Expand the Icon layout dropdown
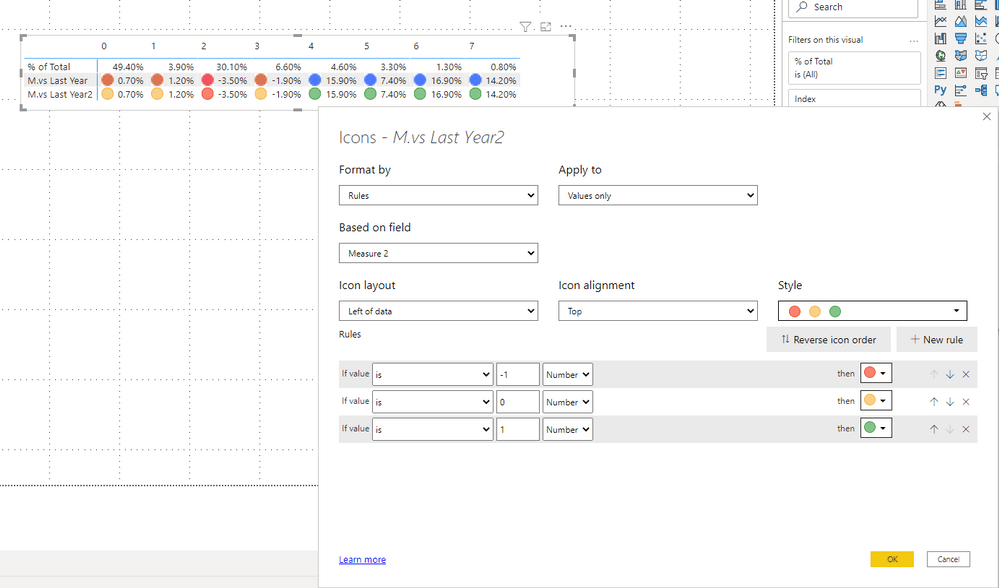The width and height of the screenshot is (999, 588). point(438,311)
